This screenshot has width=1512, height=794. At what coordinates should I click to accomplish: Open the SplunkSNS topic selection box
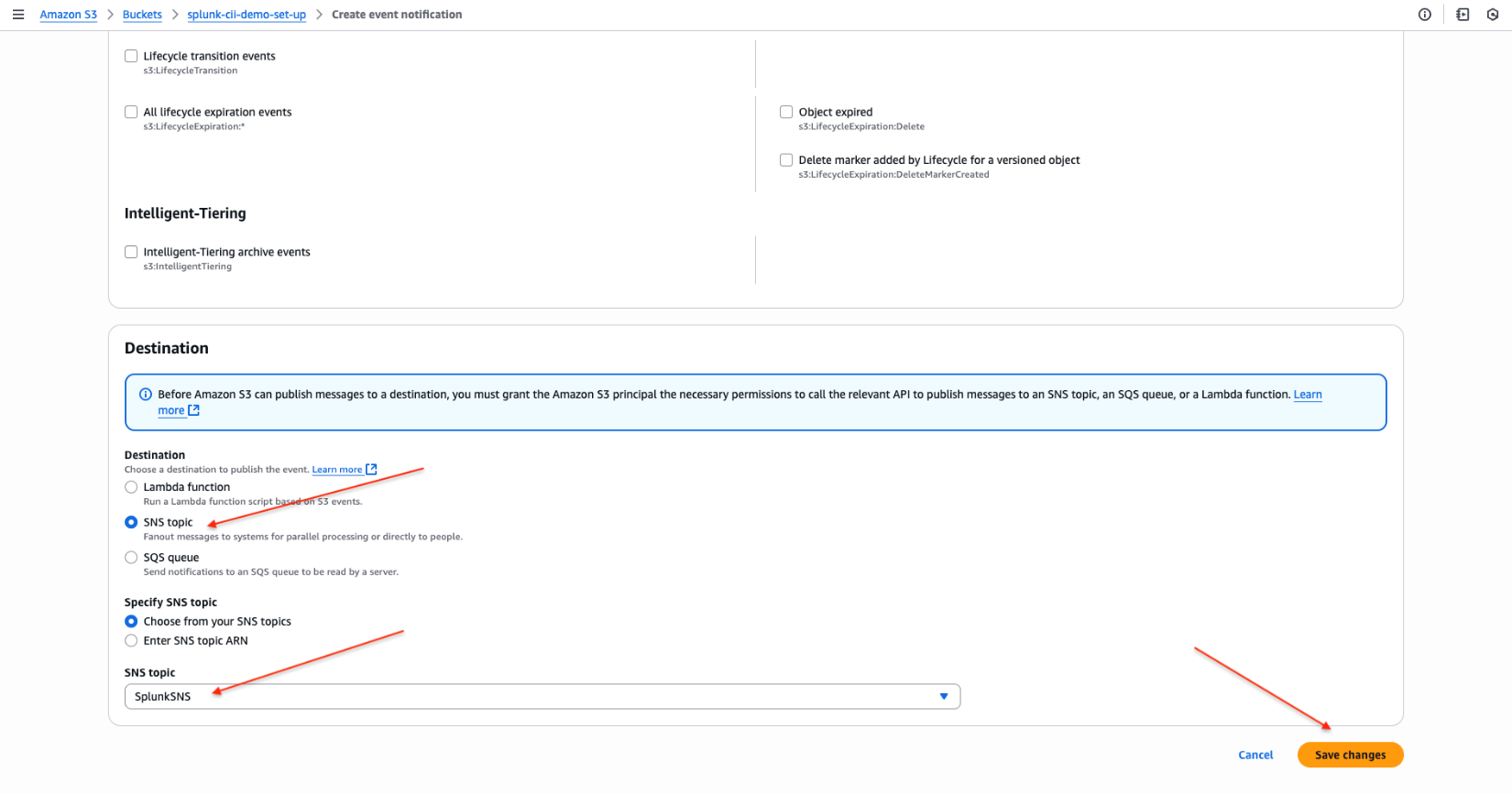pos(531,697)
